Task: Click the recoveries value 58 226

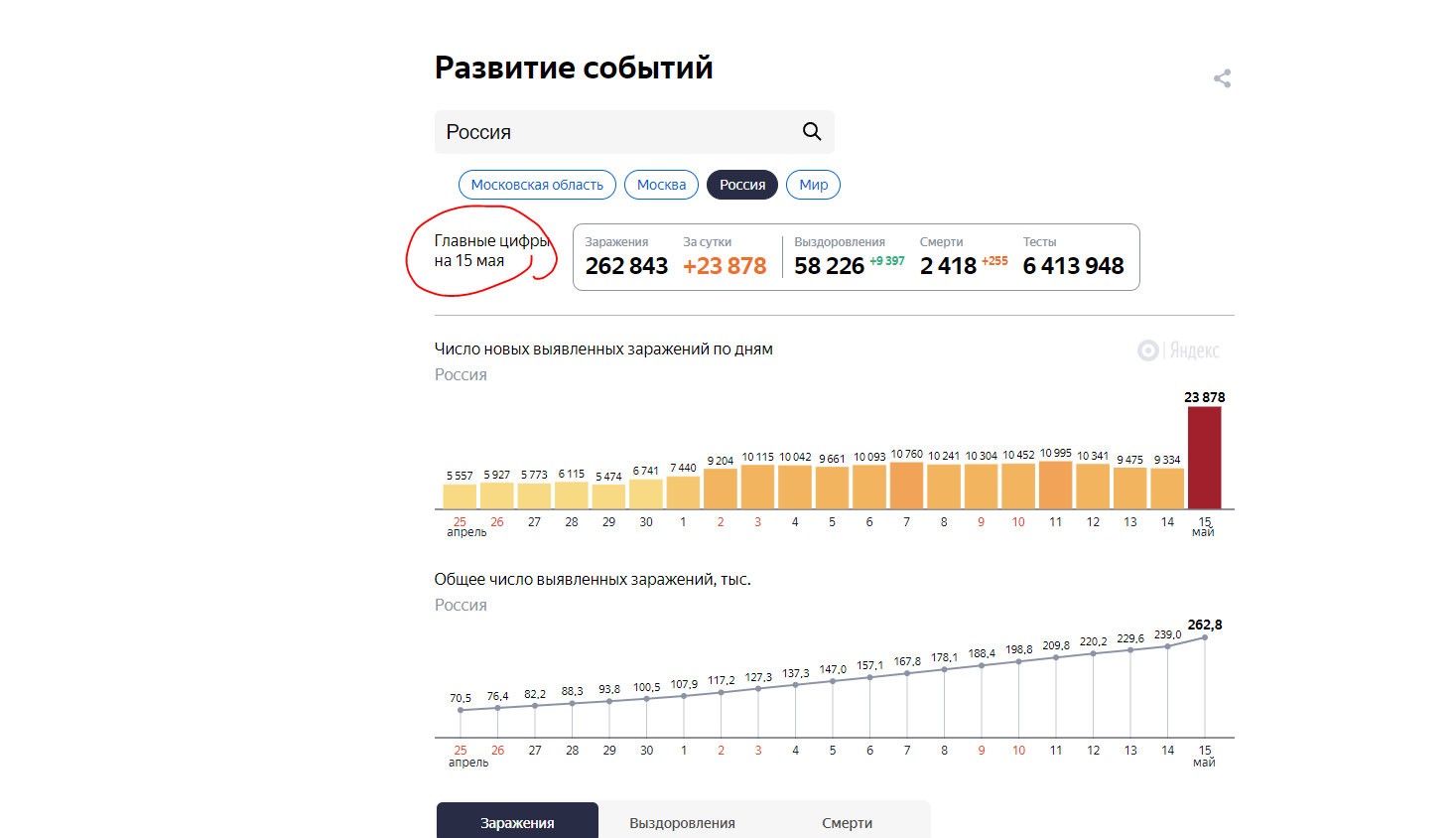Action: (830, 266)
